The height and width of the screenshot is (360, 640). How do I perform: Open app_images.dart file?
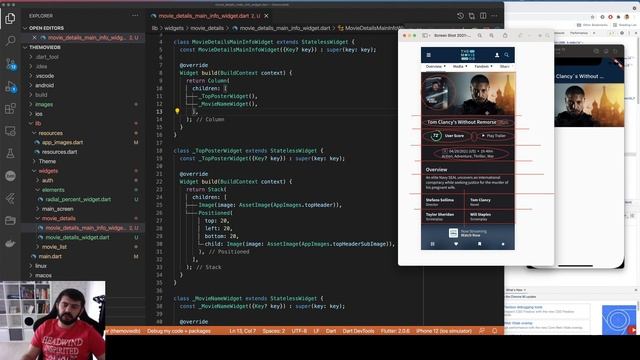[x=62, y=142]
